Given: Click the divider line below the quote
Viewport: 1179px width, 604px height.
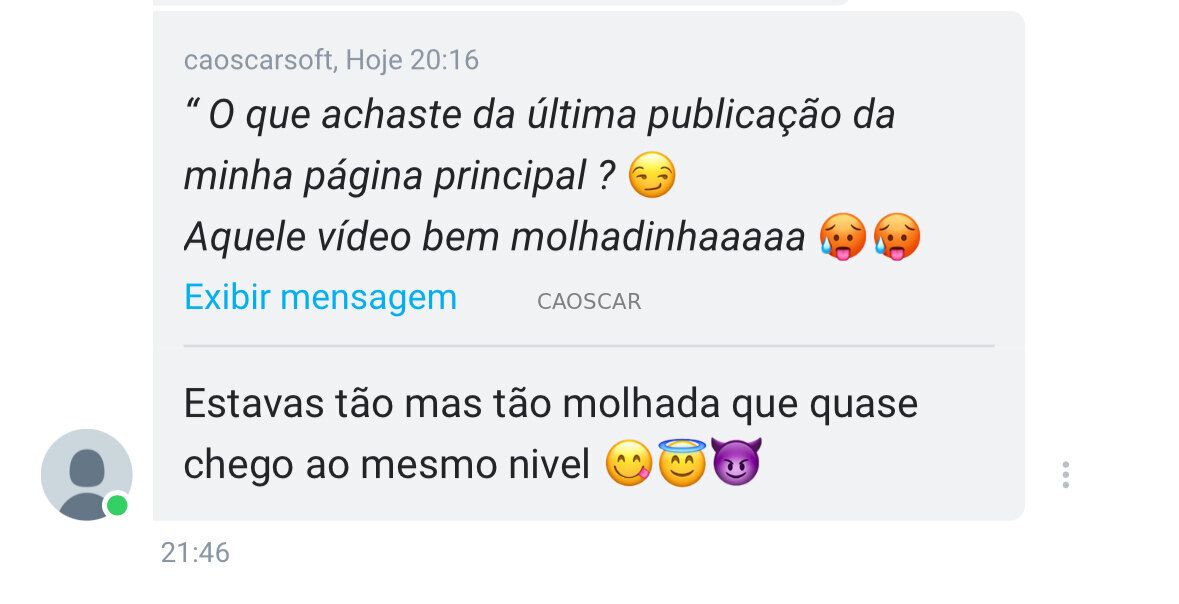Looking at the screenshot, I should coord(589,346).
